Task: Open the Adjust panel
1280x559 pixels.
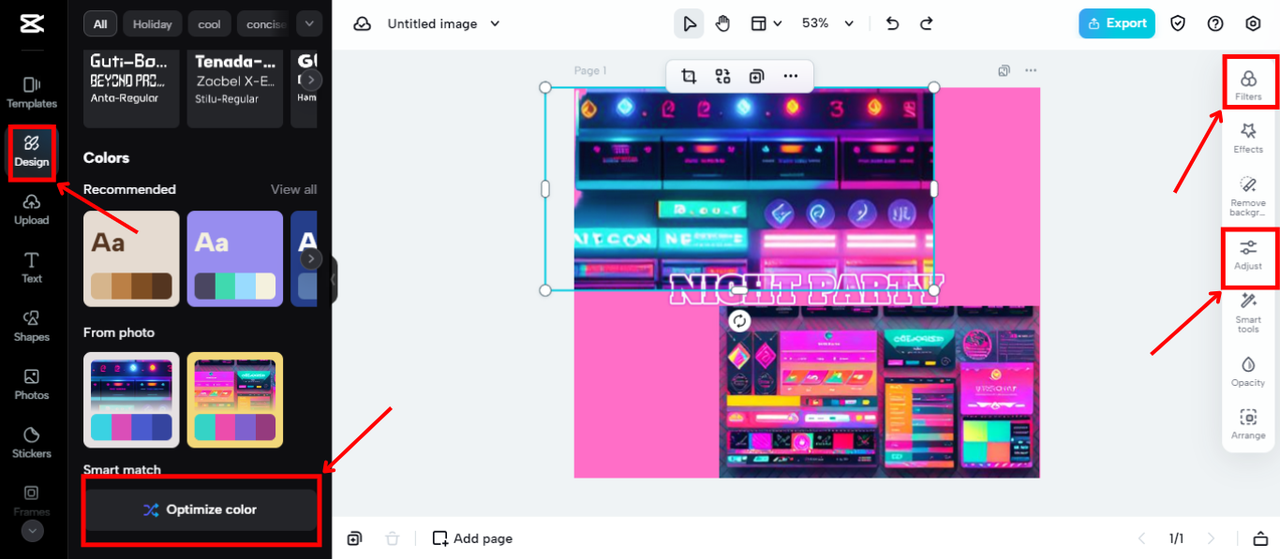Action: click(1248, 255)
